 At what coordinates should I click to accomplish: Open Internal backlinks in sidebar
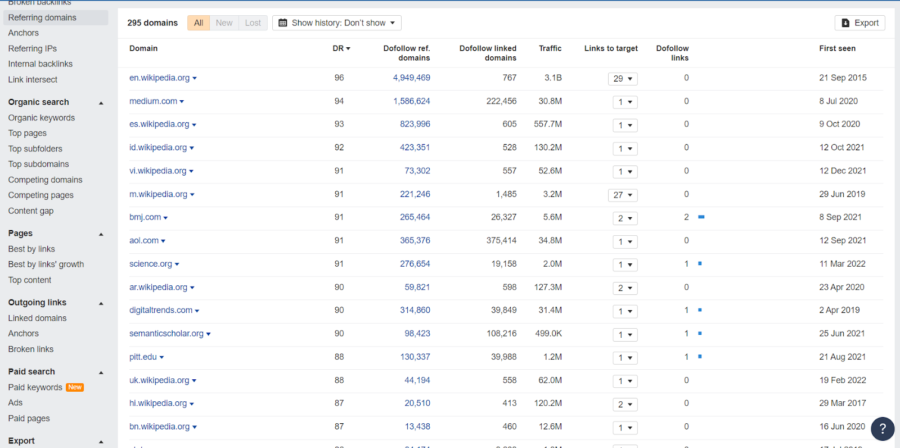coord(40,64)
